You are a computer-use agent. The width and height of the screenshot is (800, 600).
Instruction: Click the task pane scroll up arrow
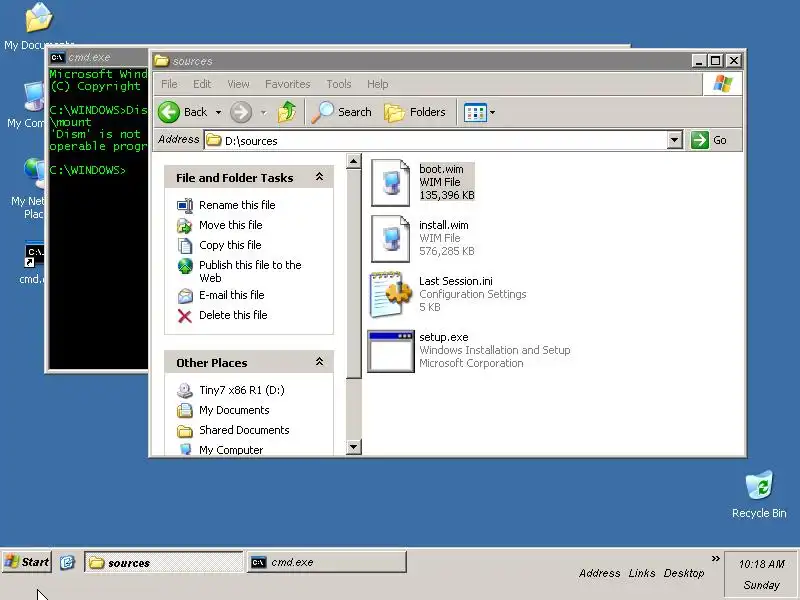coord(354,161)
